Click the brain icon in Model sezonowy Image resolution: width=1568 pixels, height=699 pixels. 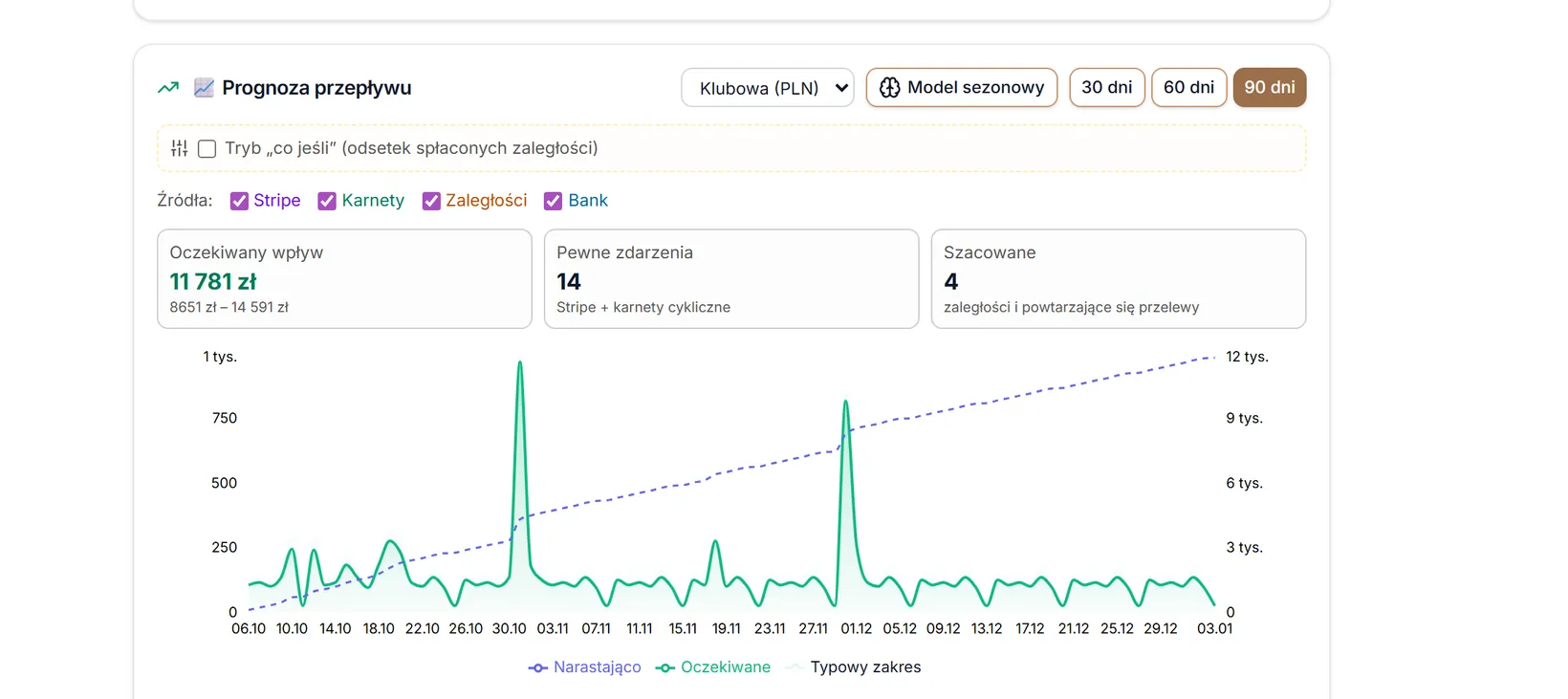[x=889, y=88]
